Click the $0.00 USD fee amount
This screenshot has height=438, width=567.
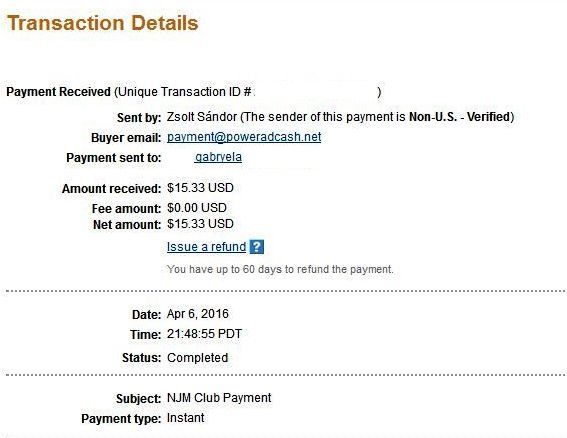[x=197, y=208]
